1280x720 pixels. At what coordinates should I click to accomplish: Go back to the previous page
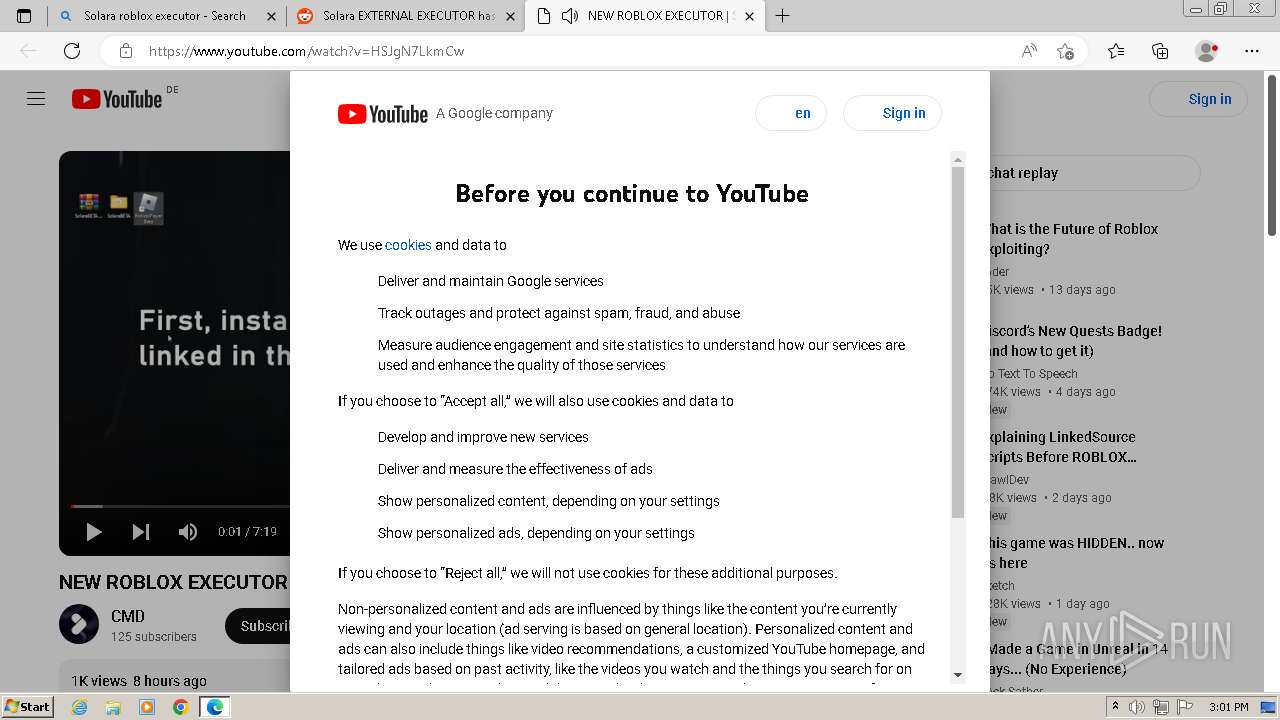click(x=29, y=51)
